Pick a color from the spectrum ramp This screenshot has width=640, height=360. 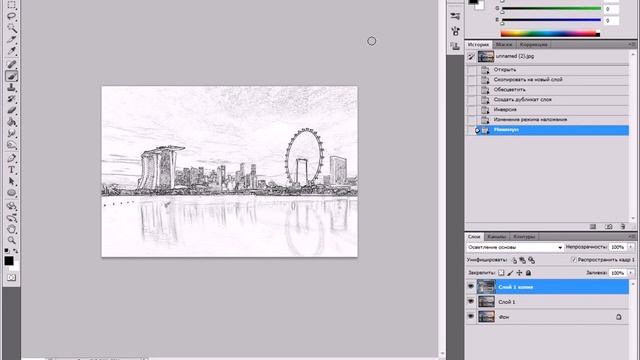[550, 33]
